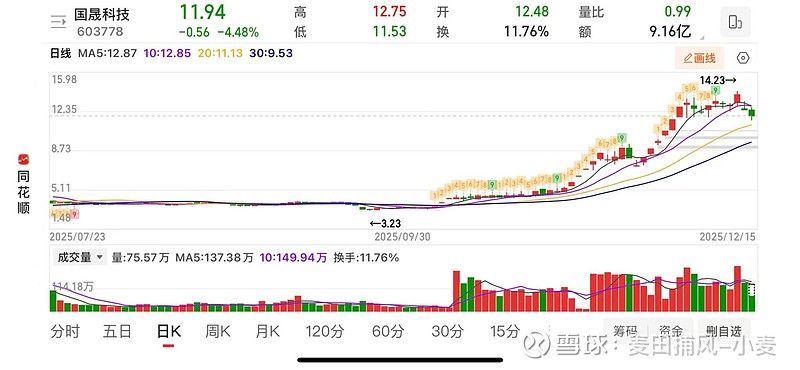Tap the 换手:11.76% volume panel label
Screen dimensions: 800x370
[x=366, y=258]
